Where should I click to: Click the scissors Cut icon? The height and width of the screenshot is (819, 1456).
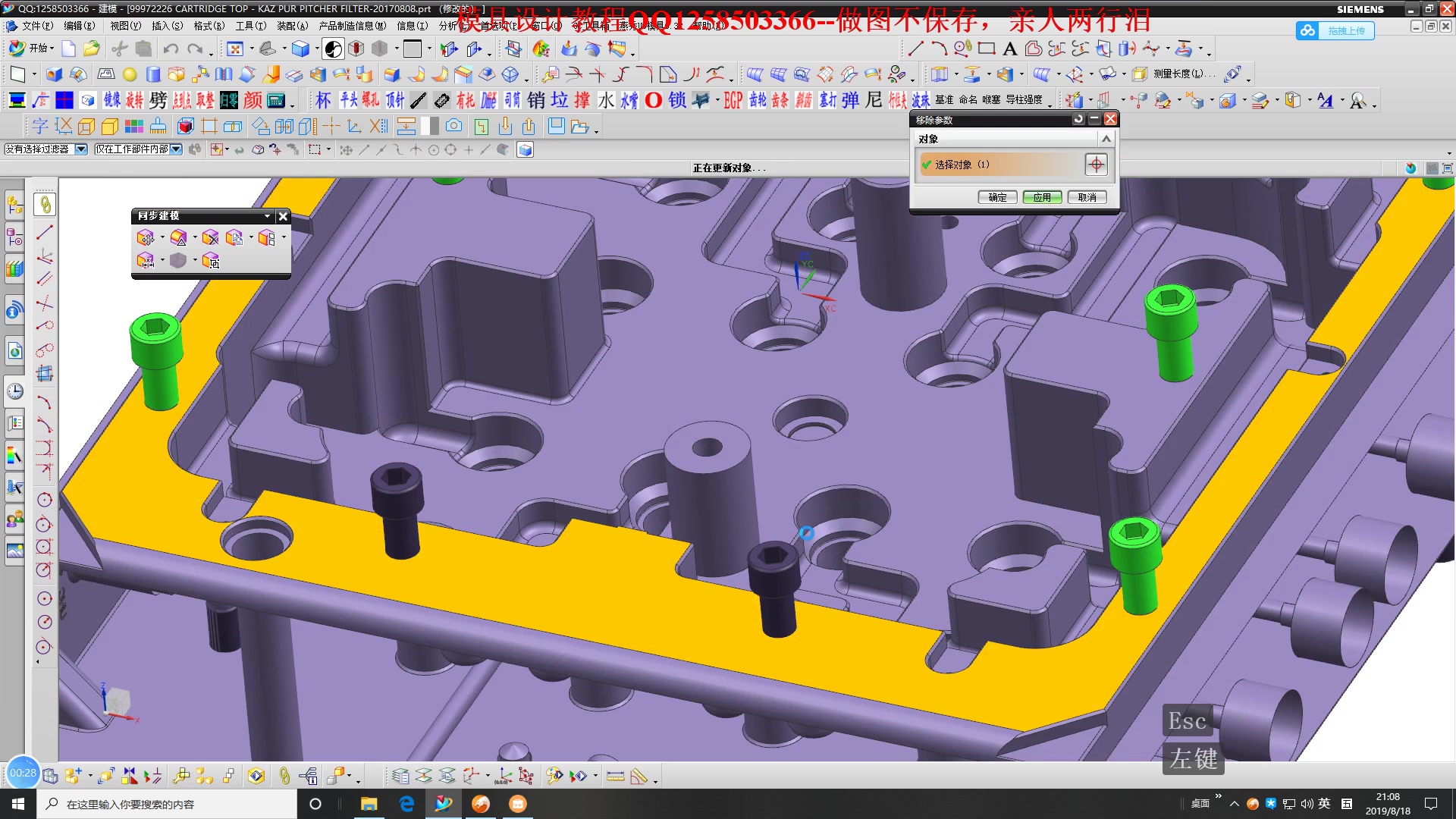119,49
